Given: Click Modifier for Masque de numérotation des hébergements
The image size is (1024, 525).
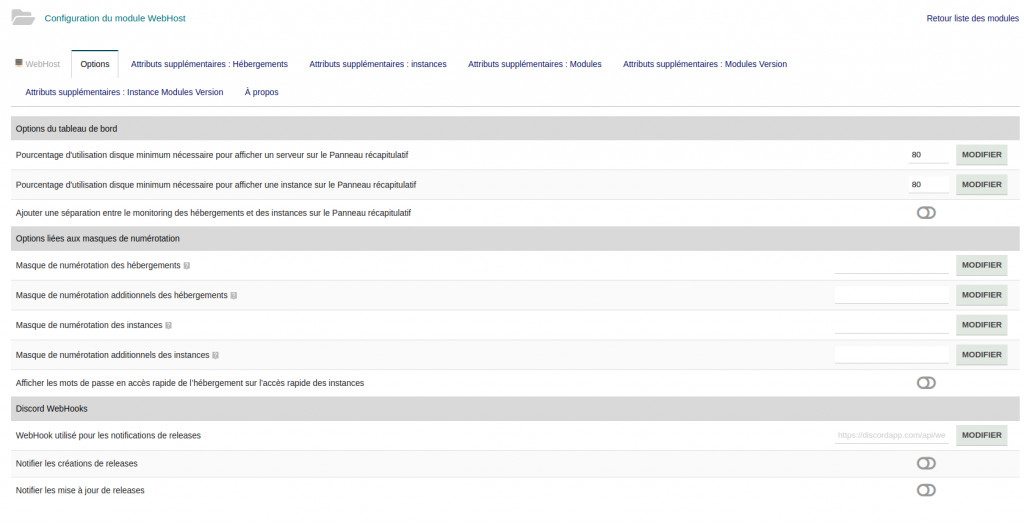Looking at the screenshot, I should tap(982, 265).
